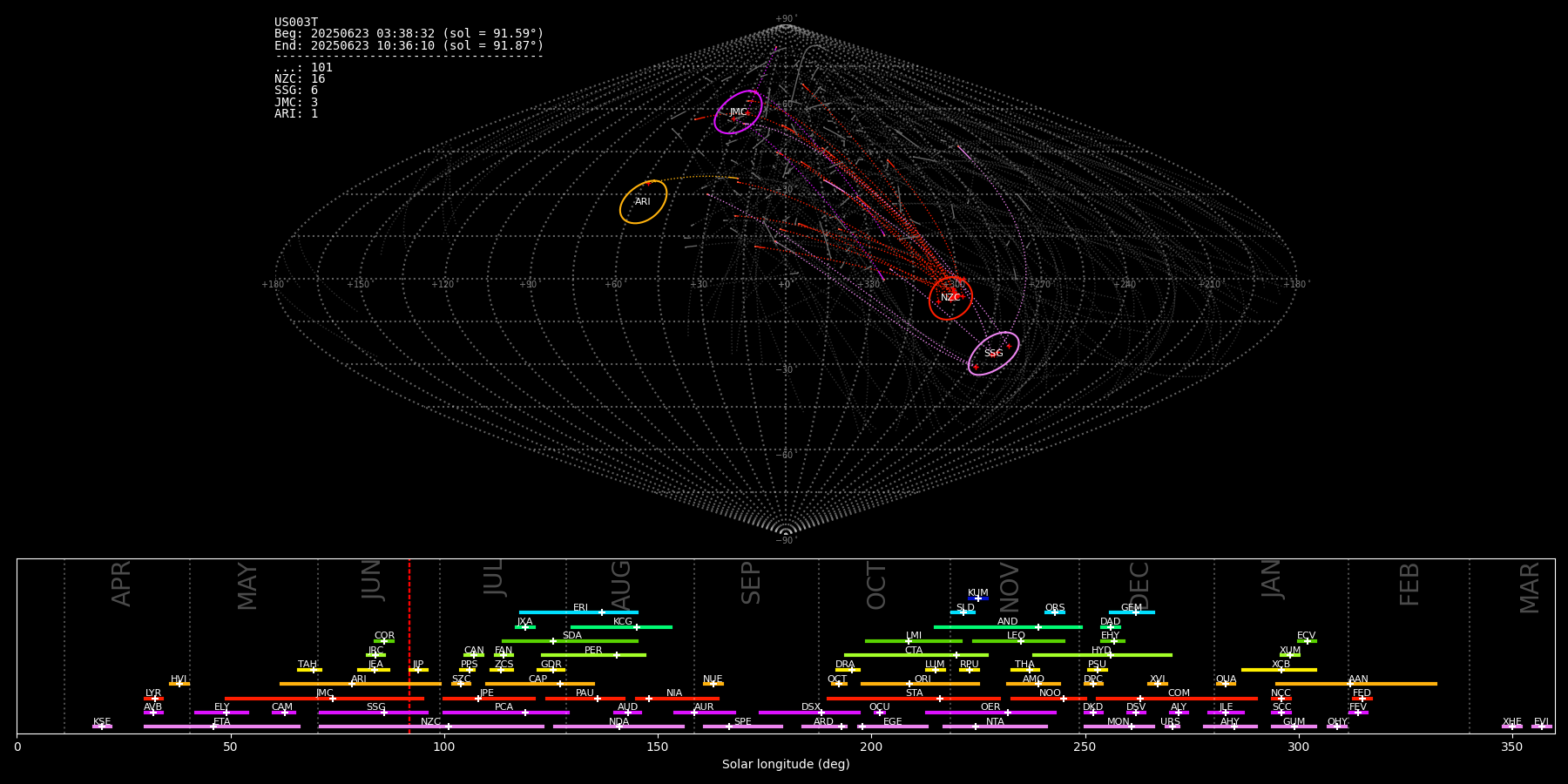Image resolution: width=1568 pixels, height=784 pixels.
Task: Select the 'End: 20250623 10:36:10' line
Action: [x=409, y=45]
